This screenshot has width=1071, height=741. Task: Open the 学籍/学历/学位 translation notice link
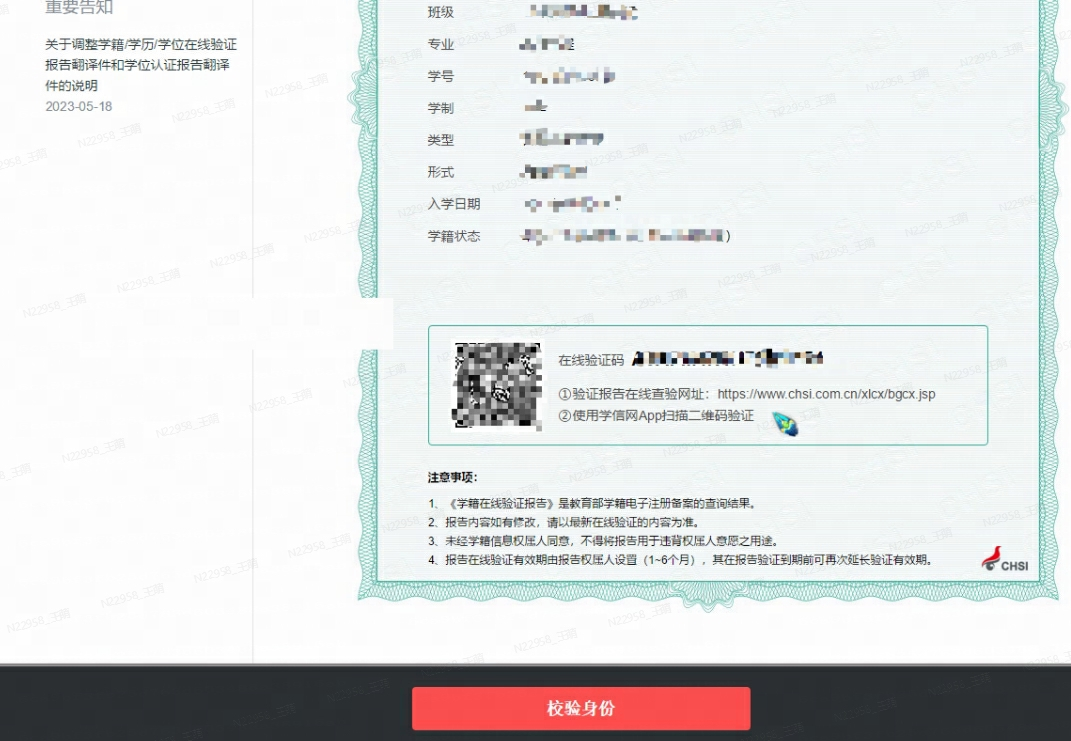click(x=140, y=65)
